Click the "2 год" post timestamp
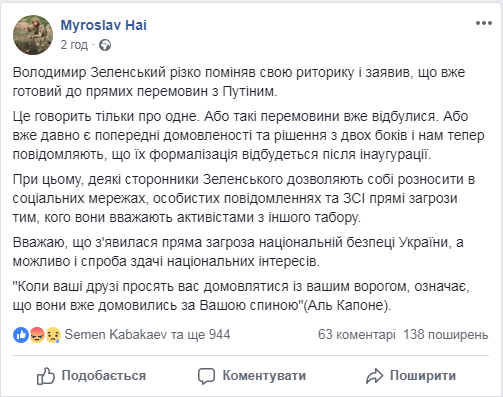Screen dimensions: 503x397 74,45
